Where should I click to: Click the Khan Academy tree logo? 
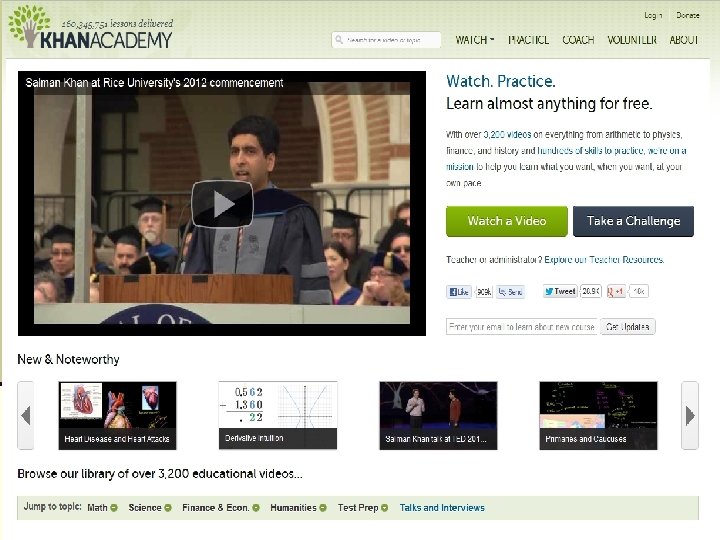[28, 26]
